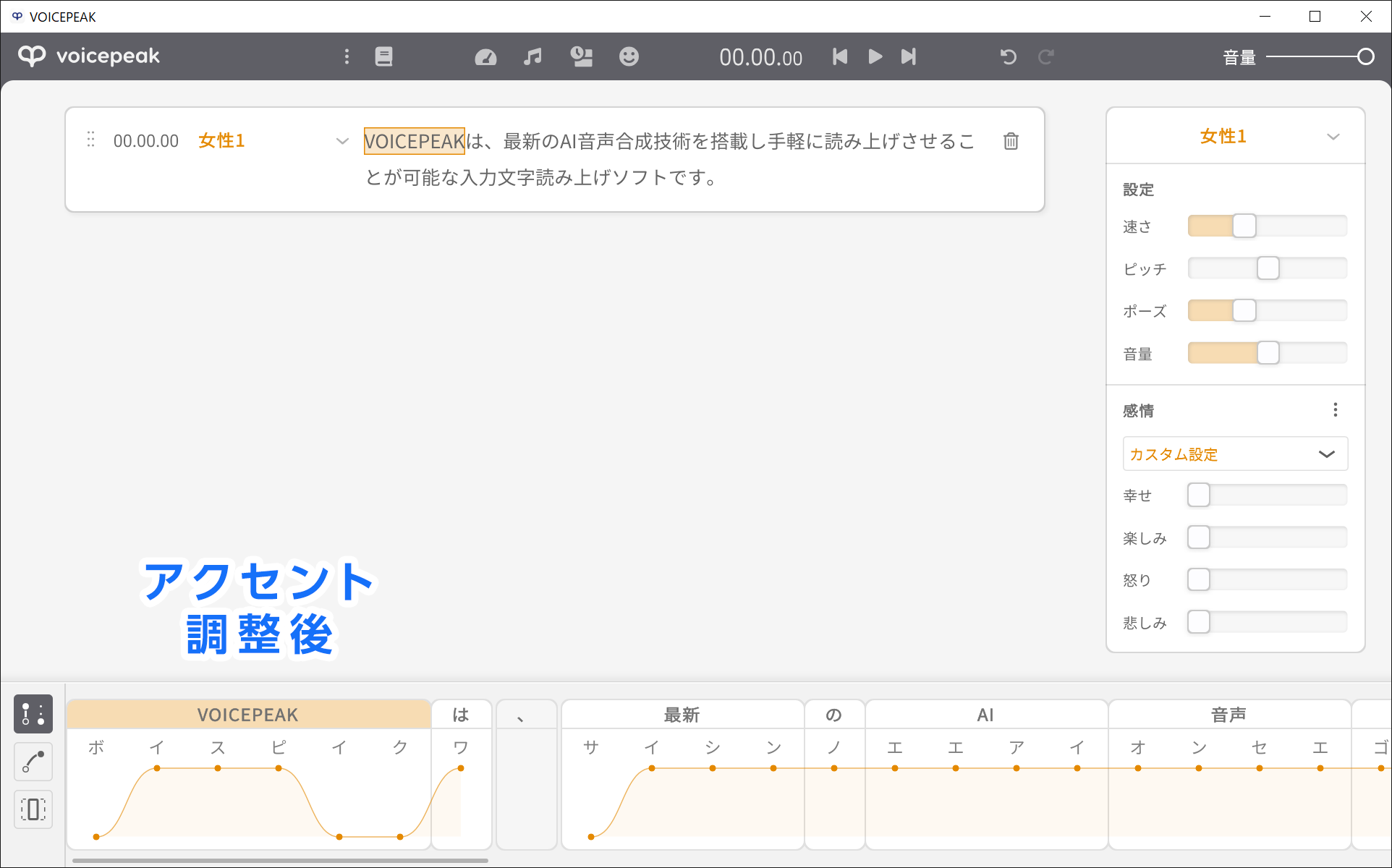Image resolution: width=1392 pixels, height=868 pixels.
Task: Select the phoneme length edit tool
Action: coord(33,809)
